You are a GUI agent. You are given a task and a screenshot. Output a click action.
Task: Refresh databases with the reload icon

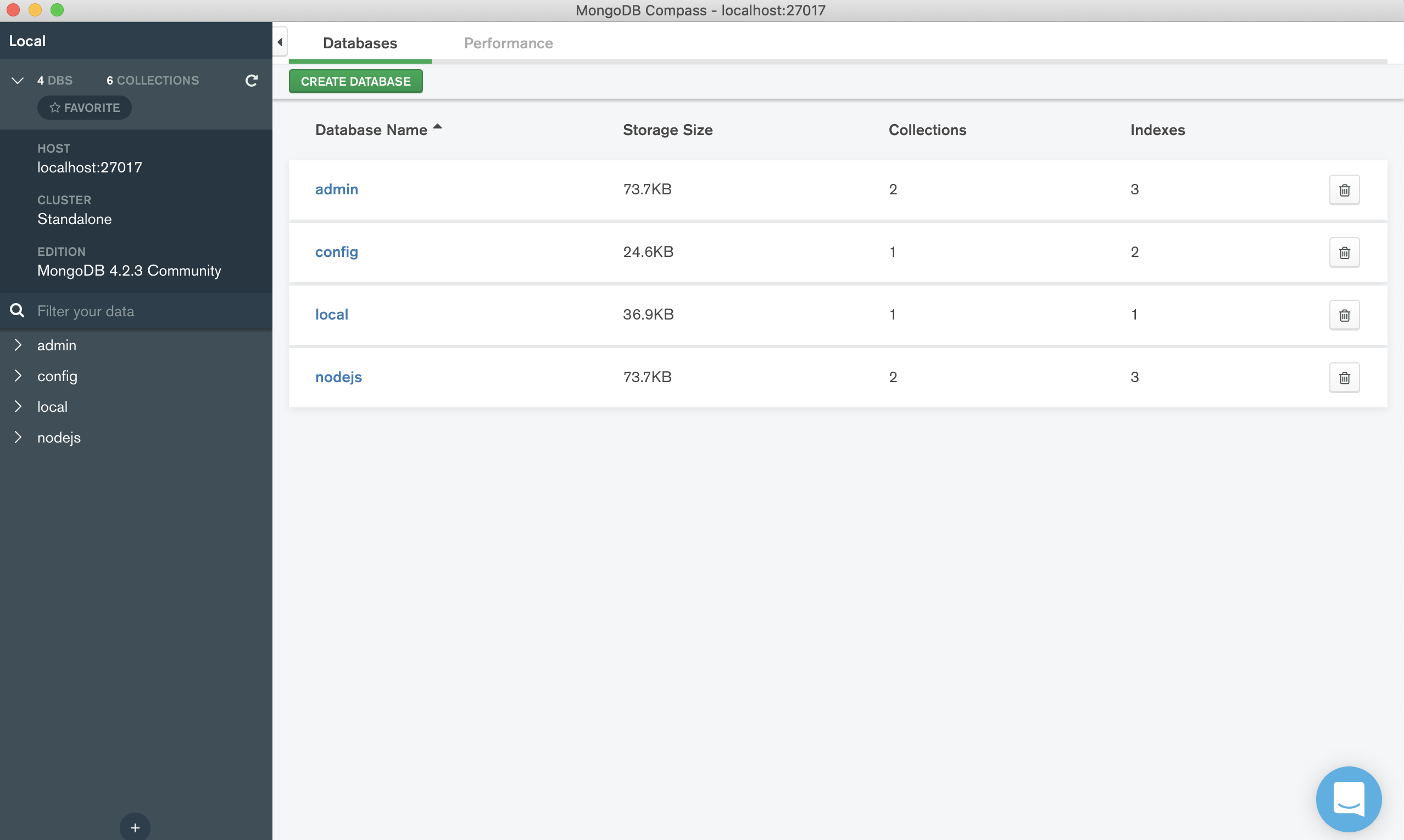tap(252, 80)
